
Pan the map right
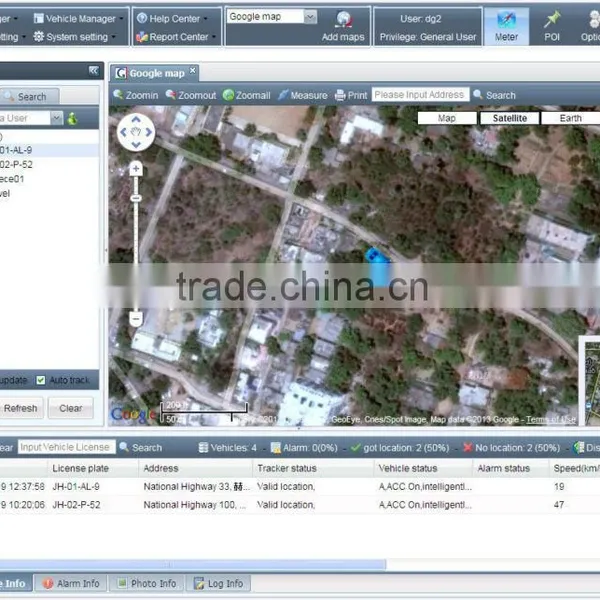148,132
